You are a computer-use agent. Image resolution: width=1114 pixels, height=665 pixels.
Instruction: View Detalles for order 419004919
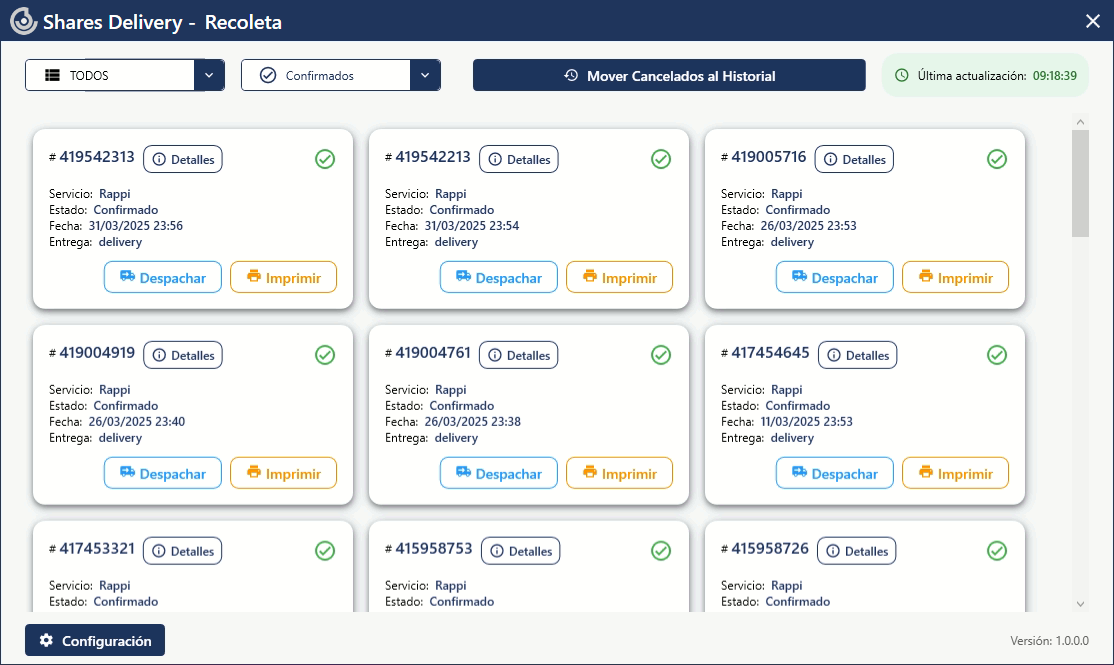click(x=183, y=355)
